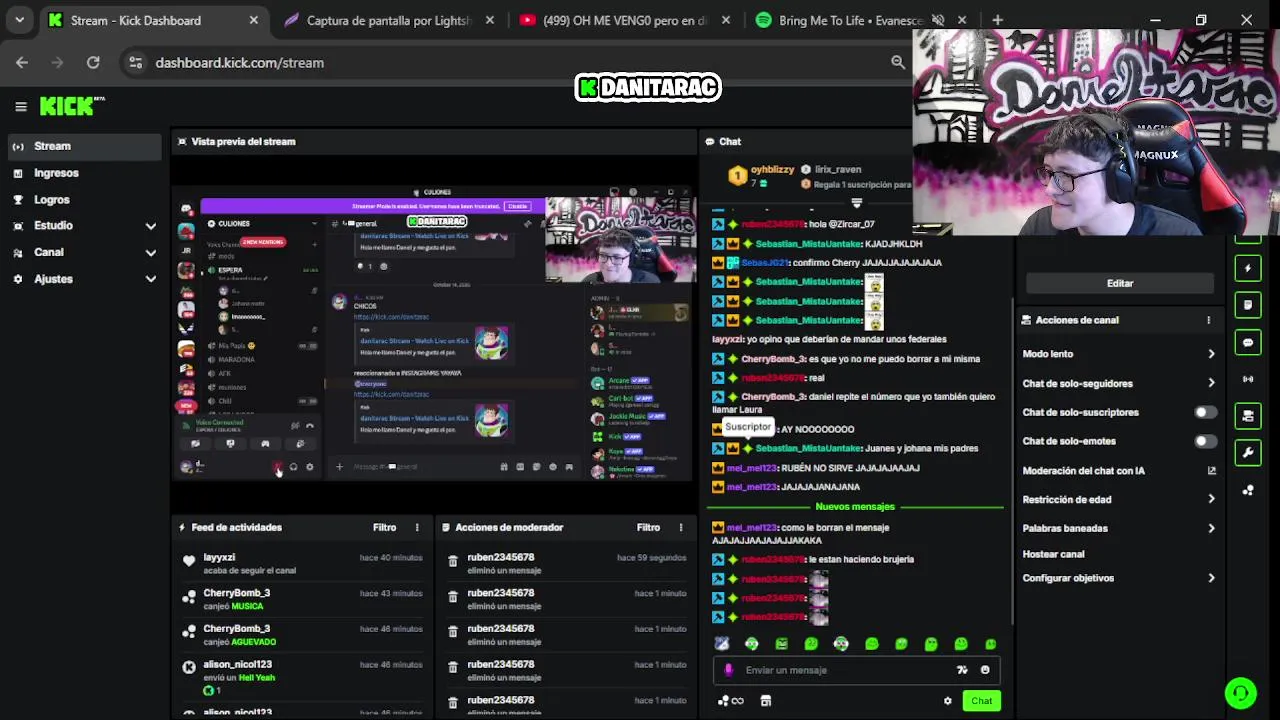
Task: Click the stream preview thumbnail
Action: (x=434, y=333)
